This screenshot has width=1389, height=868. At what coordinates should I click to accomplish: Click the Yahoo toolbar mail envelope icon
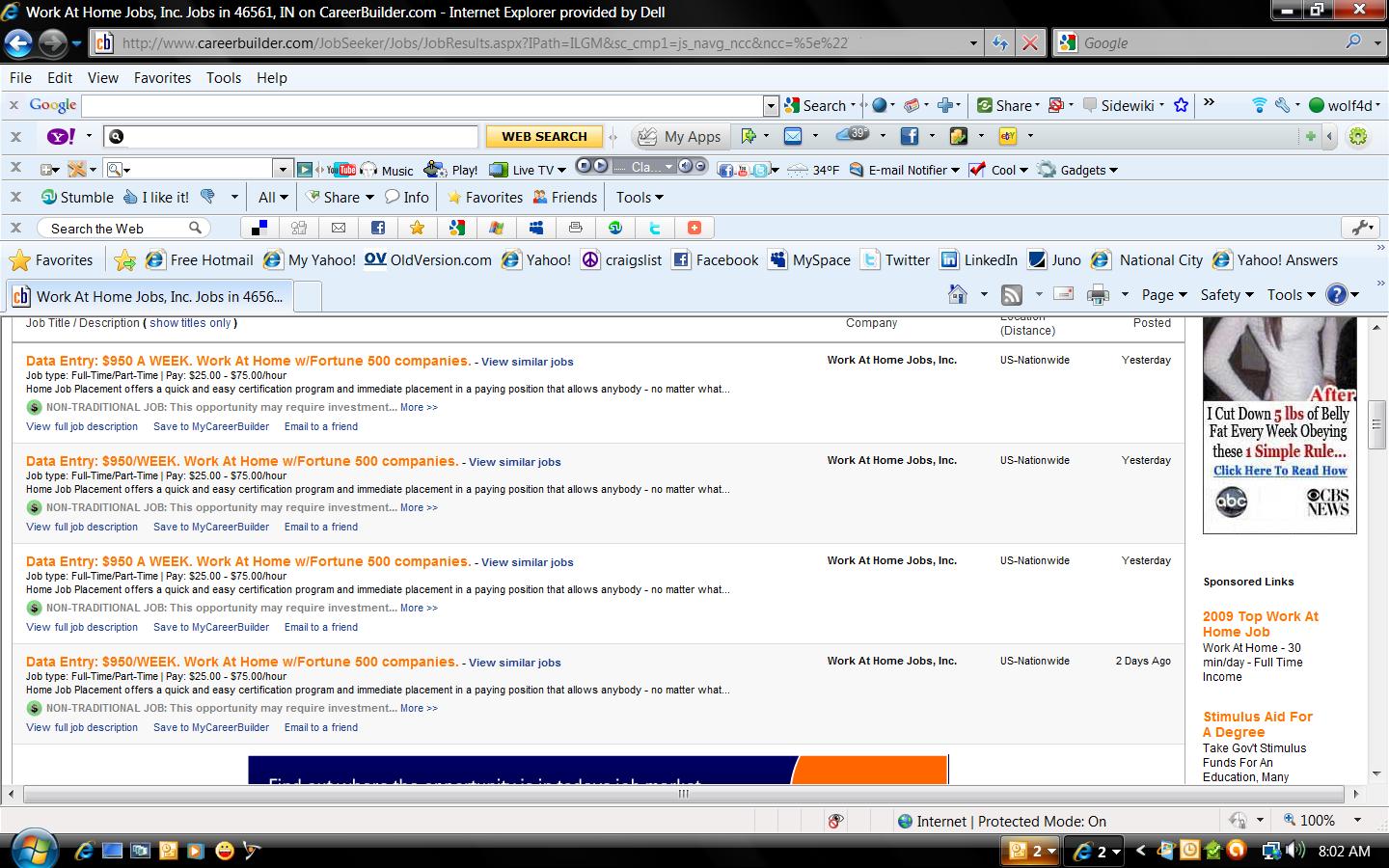pos(793,136)
